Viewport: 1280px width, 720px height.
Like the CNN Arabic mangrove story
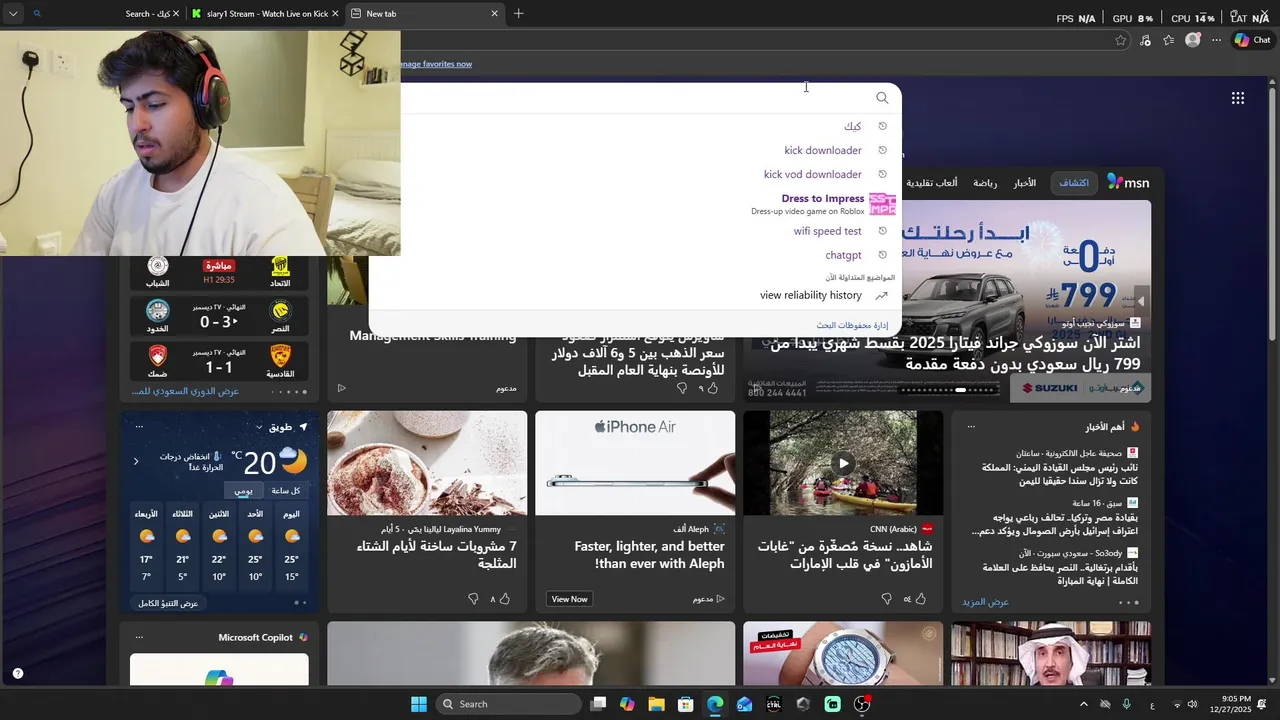pos(920,599)
